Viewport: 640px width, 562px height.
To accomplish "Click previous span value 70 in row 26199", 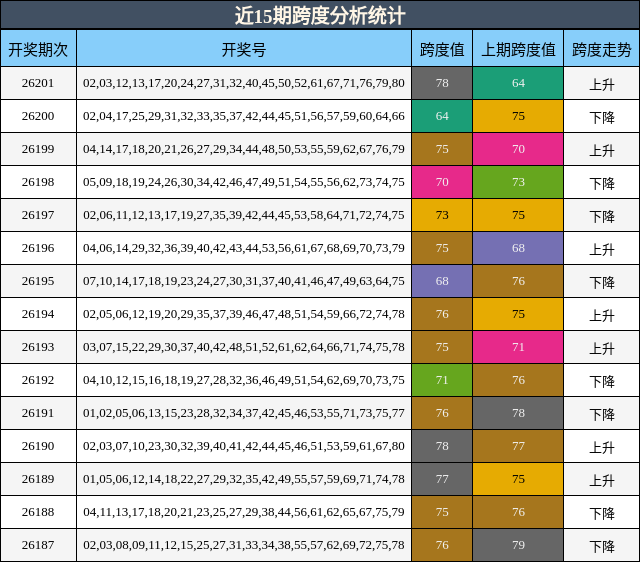I will pos(518,149).
